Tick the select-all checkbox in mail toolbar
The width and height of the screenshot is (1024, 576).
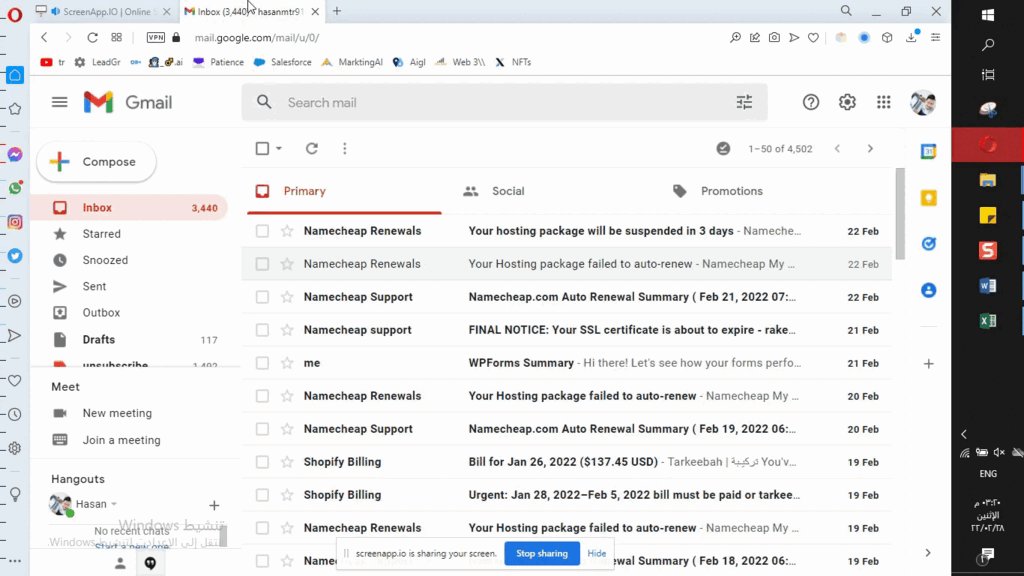click(x=262, y=148)
